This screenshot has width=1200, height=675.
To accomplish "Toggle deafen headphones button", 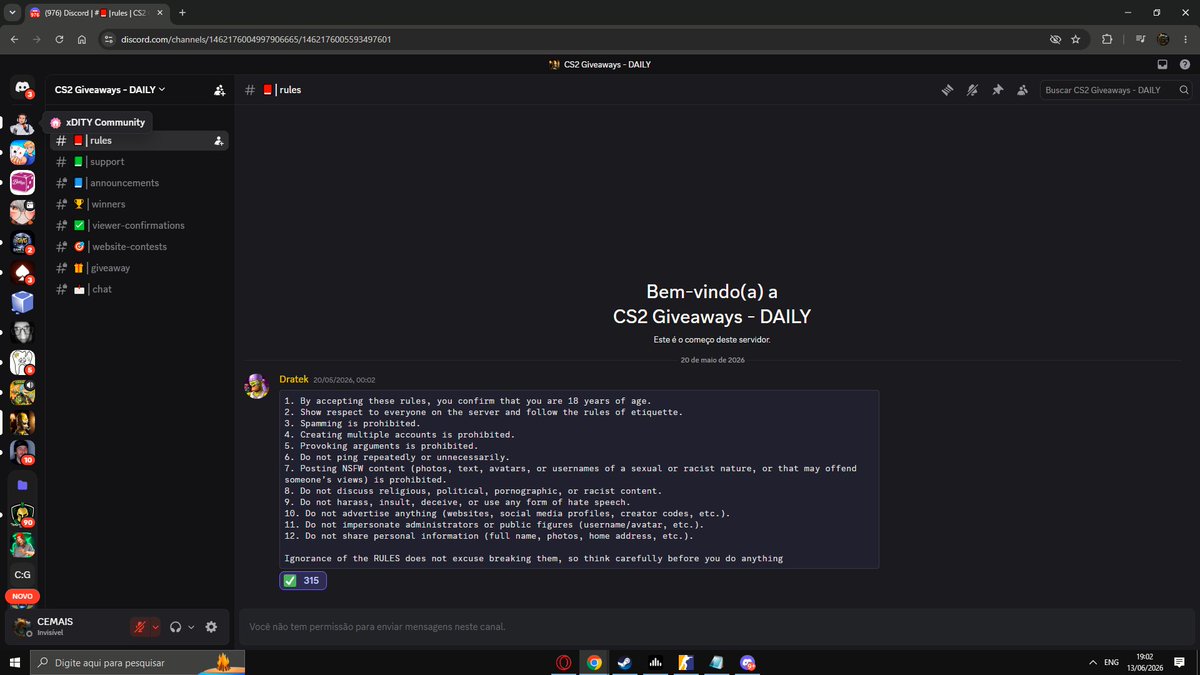I will point(176,627).
